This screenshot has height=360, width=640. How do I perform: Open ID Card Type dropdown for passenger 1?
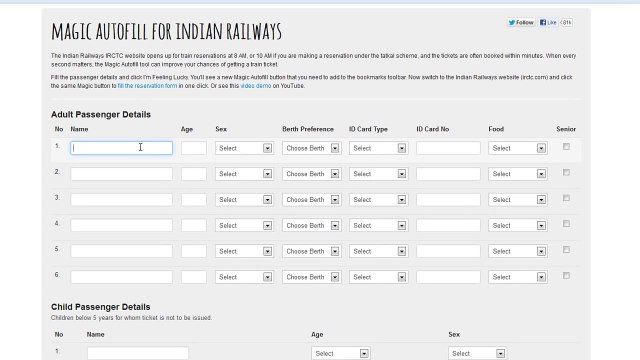(378, 148)
